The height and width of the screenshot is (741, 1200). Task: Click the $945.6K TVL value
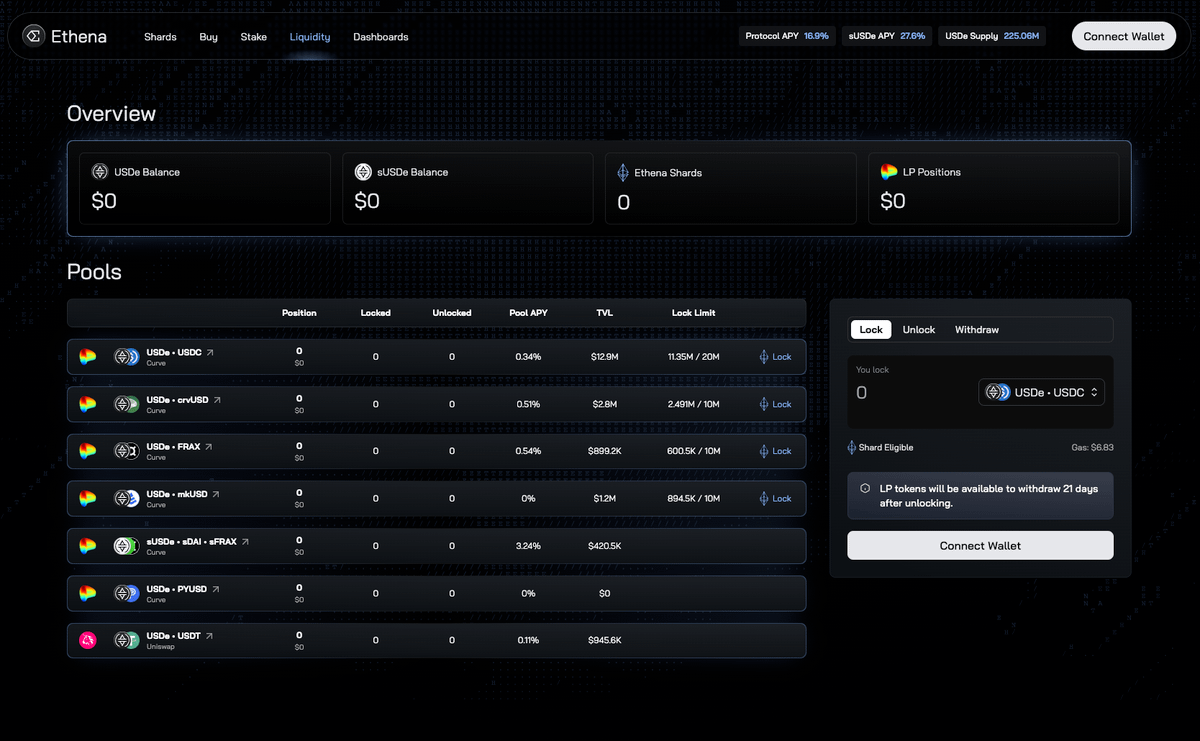[x=604, y=640]
